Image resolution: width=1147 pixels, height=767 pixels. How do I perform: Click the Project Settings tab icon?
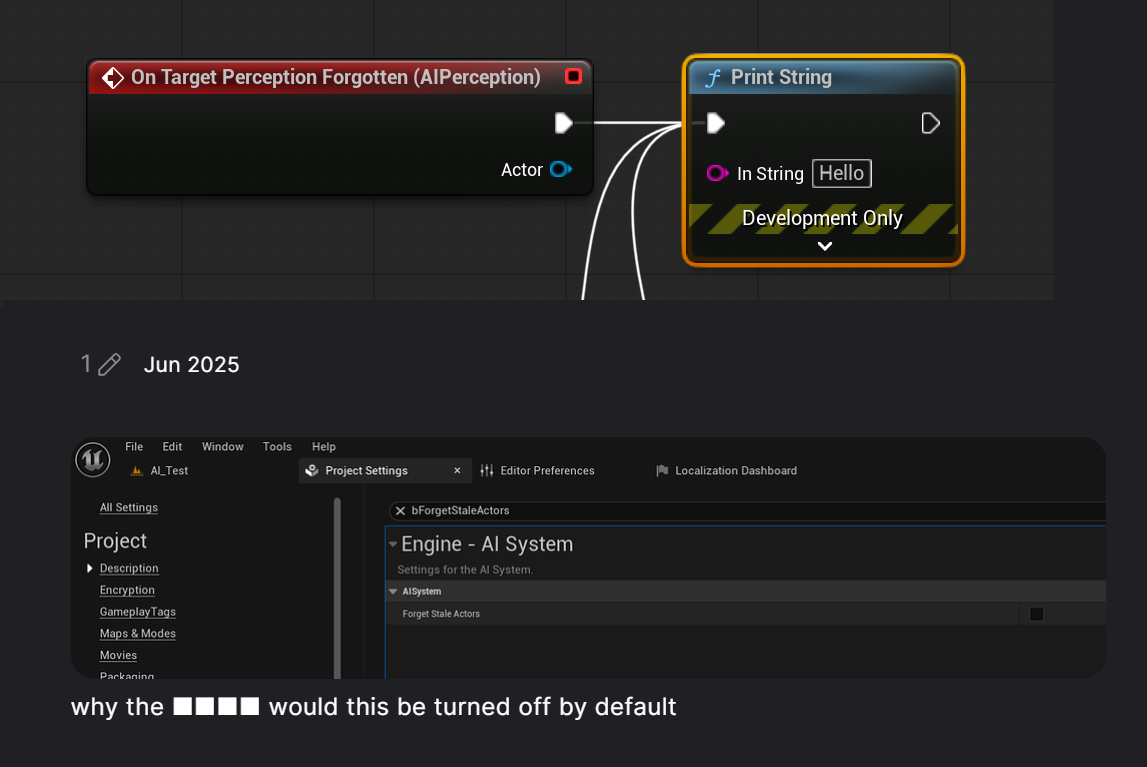click(x=312, y=471)
